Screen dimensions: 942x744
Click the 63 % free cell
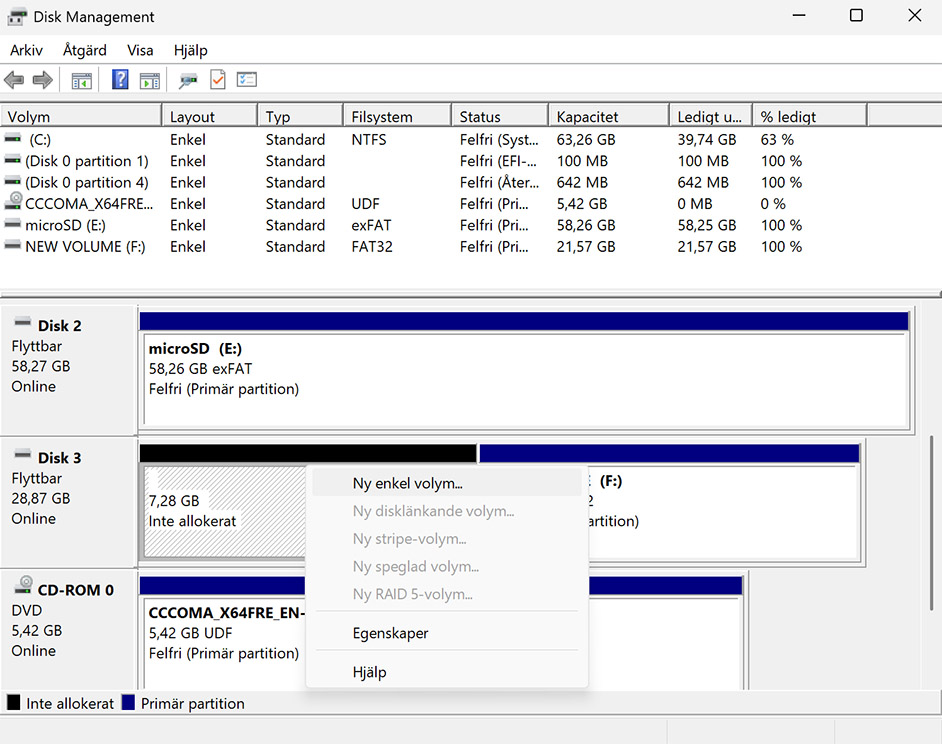click(777, 139)
